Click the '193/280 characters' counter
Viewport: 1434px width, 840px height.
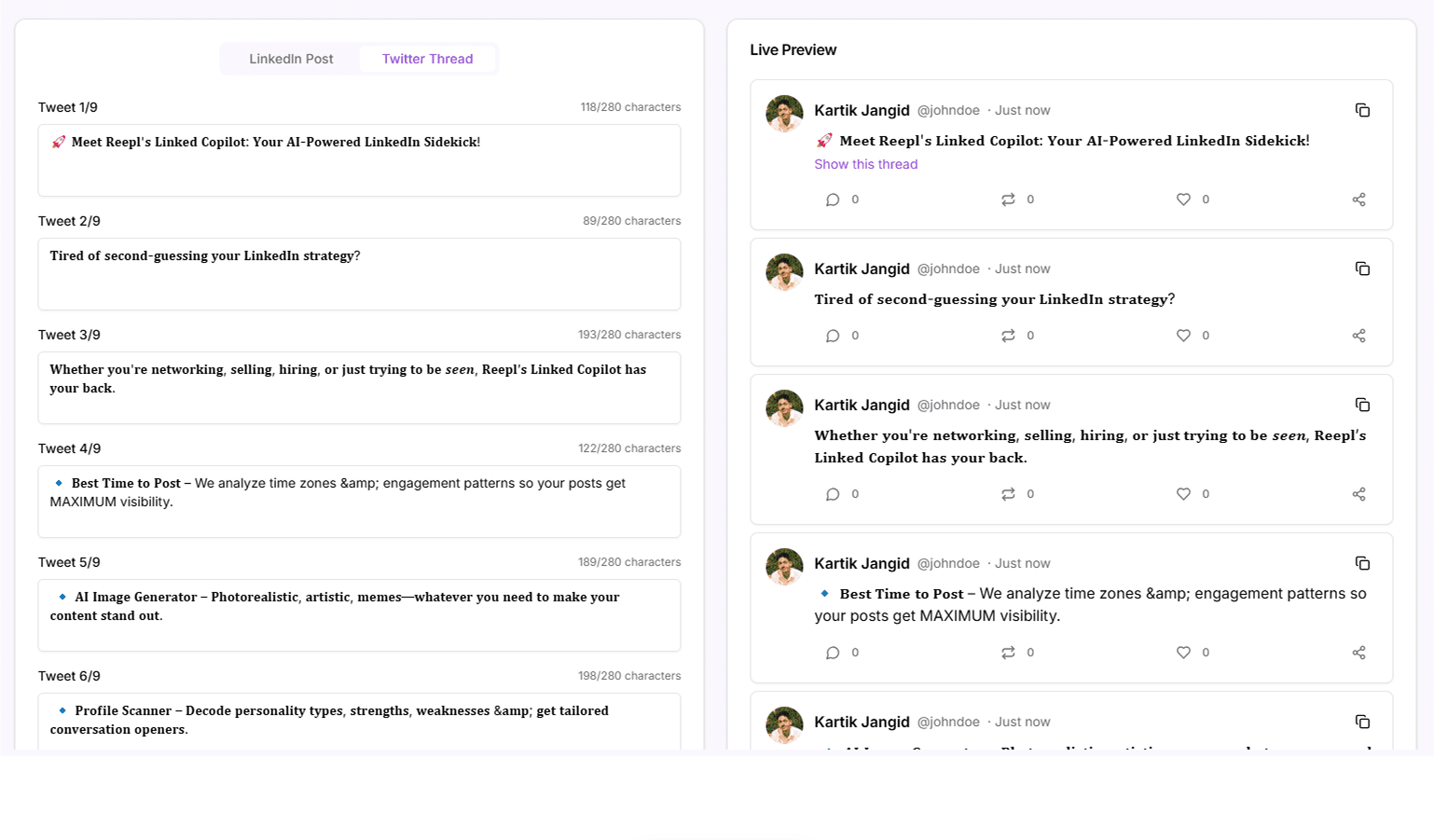pos(629,335)
